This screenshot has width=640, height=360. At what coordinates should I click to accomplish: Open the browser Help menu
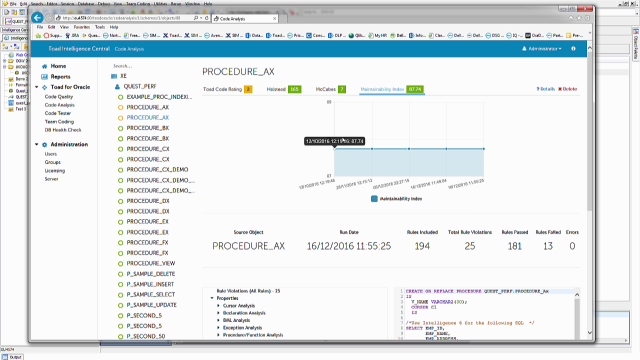click(x=114, y=27)
